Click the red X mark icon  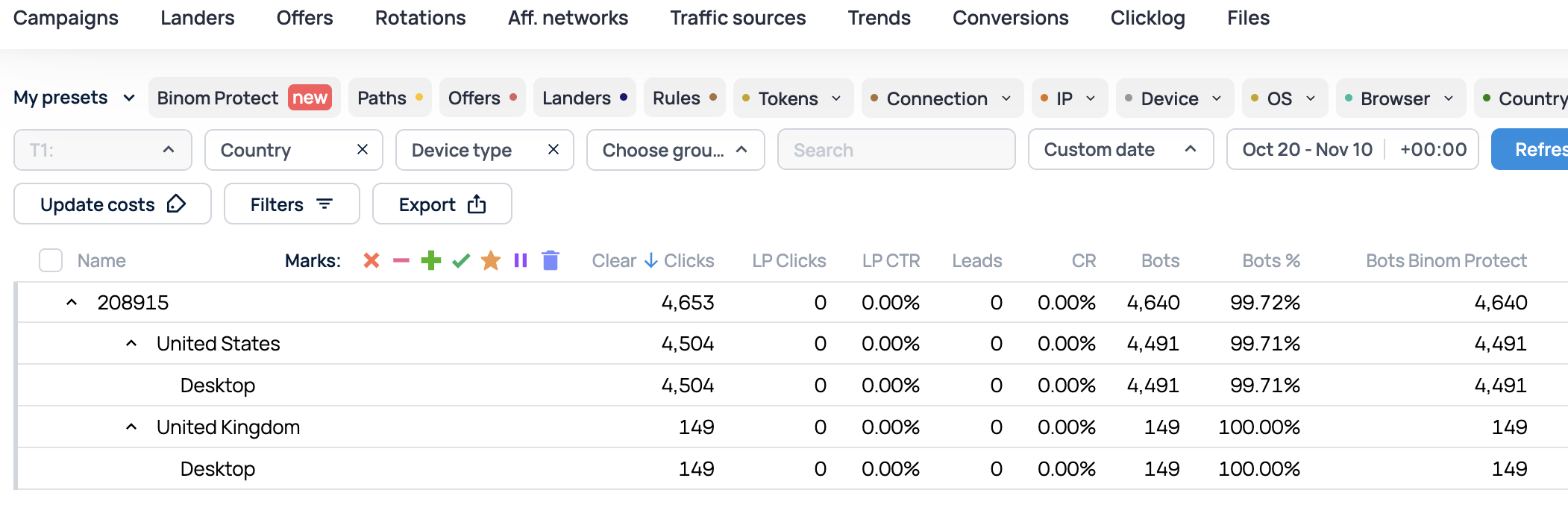pos(371,260)
